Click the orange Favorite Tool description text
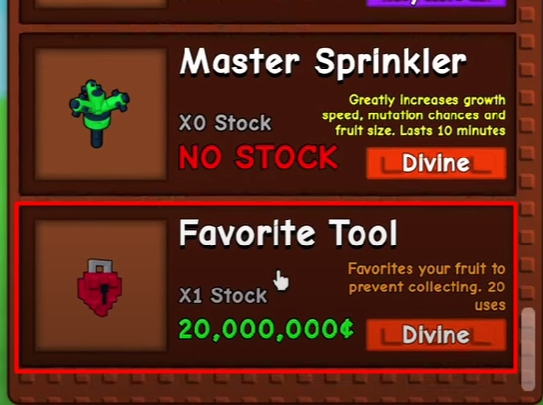The height and width of the screenshot is (405, 543). (427, 287)
